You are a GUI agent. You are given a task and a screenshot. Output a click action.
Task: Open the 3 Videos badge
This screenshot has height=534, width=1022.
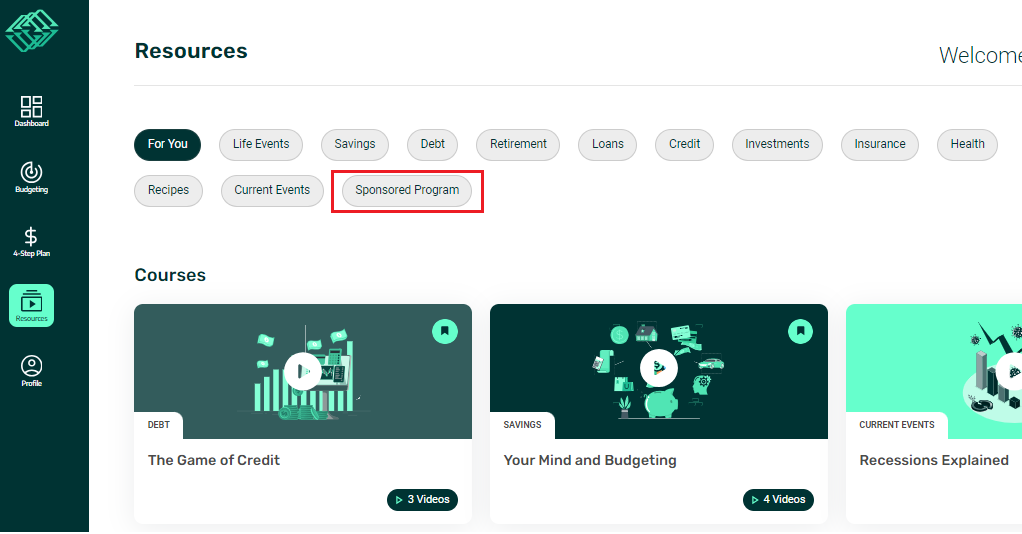tap(422, 499)
